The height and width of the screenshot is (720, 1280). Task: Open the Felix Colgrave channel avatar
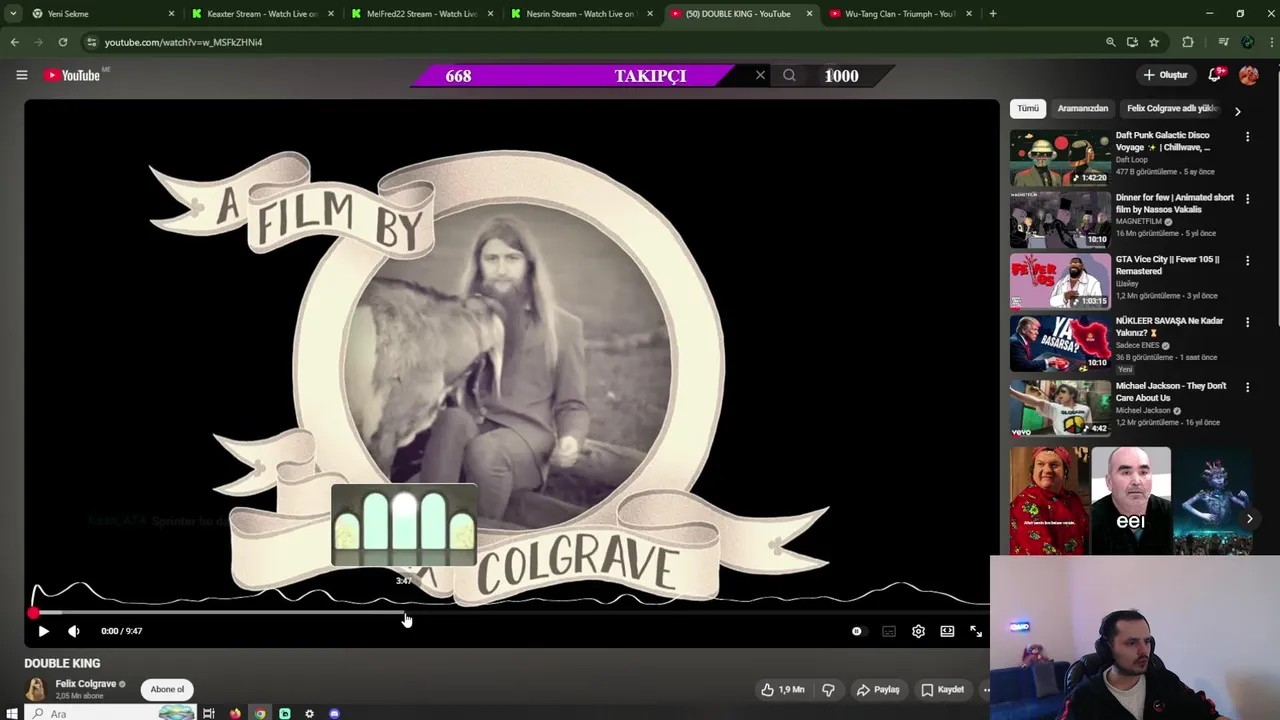coord(36,689)
